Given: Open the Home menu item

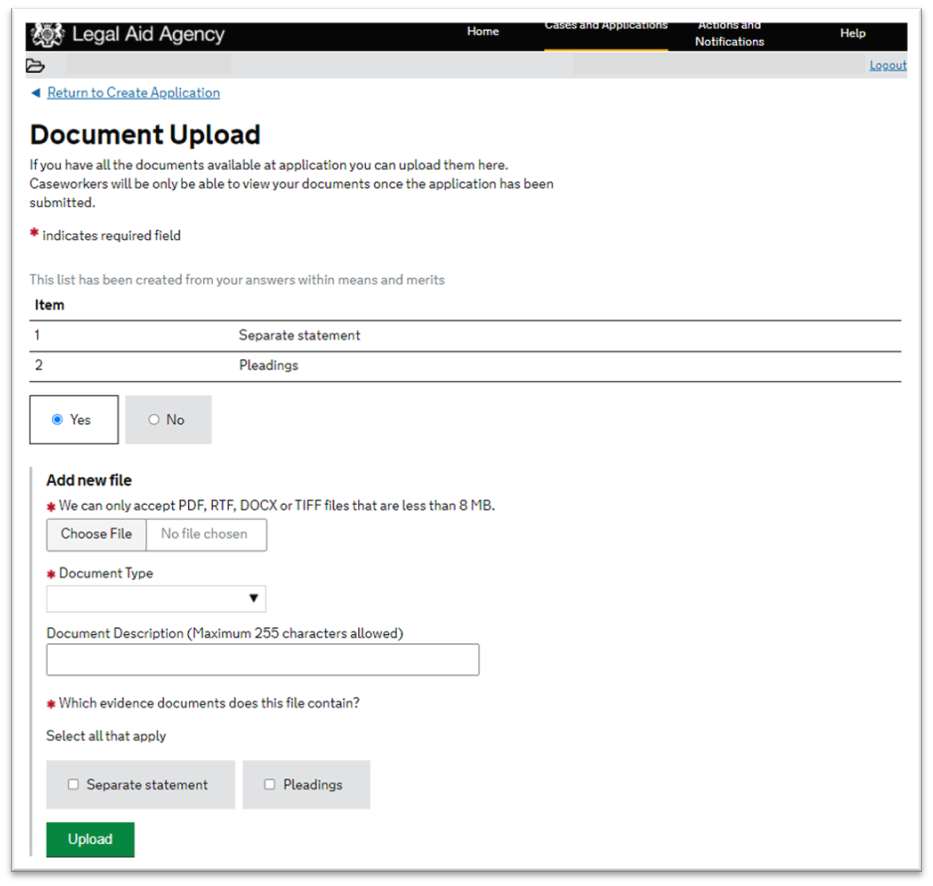Looking at the screenshot, I should (x=482, y=32).
